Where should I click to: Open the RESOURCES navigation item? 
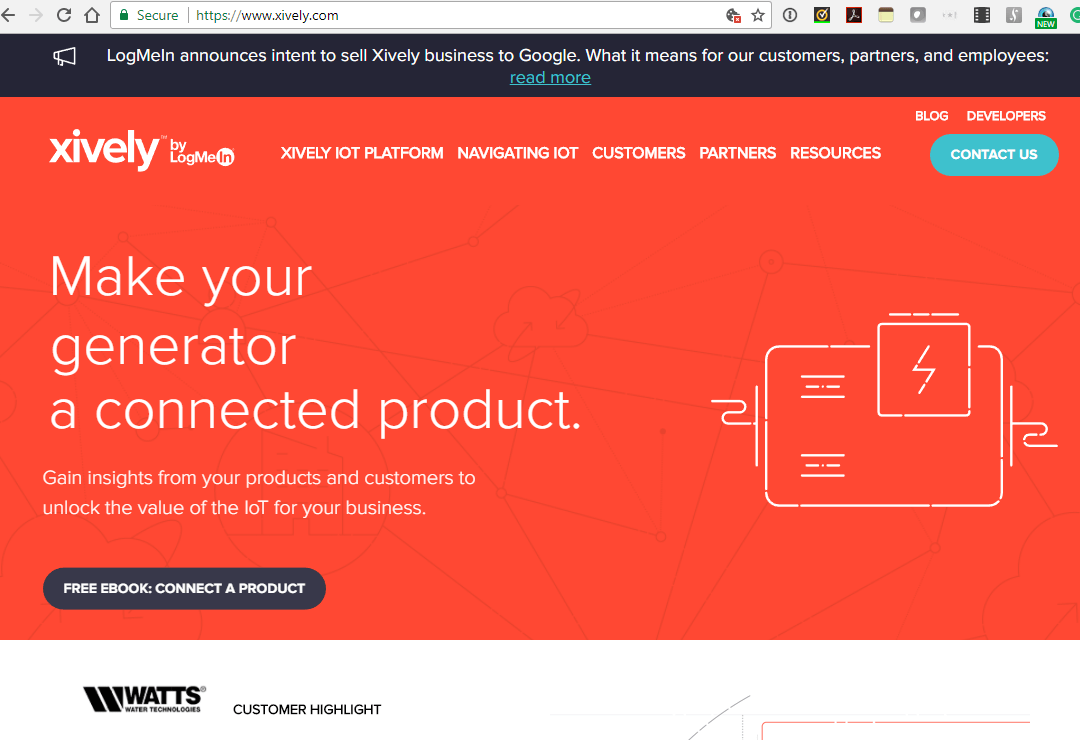click(x=835, y=153)
